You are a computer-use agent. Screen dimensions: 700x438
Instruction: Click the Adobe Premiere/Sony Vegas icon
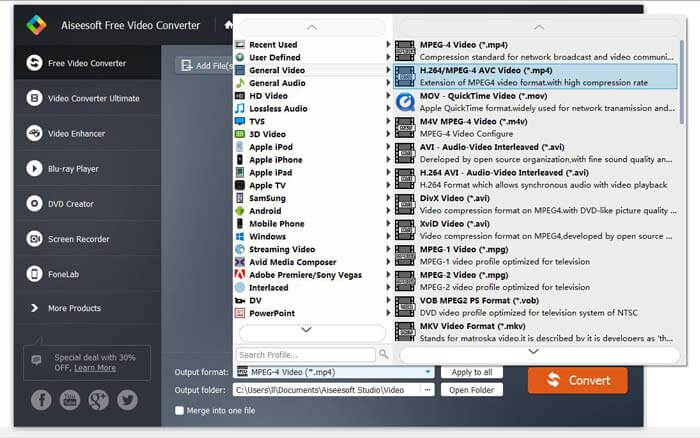[240, 275]
